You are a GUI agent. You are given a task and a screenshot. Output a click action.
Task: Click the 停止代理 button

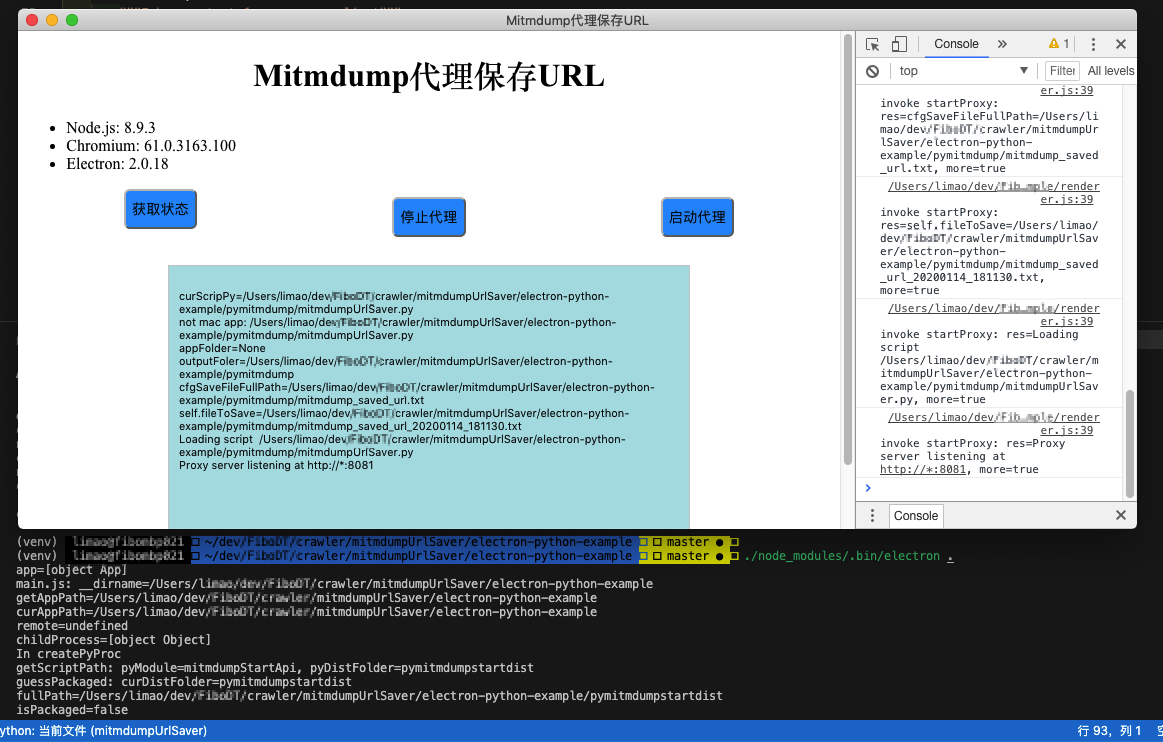click(429, 217)
